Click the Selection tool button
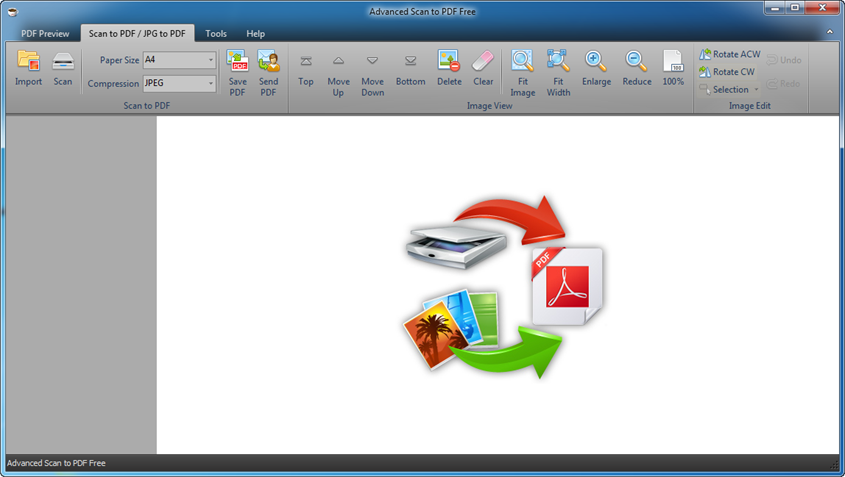Viewport: 845px width, 477px height. click(x=724, y=89)
